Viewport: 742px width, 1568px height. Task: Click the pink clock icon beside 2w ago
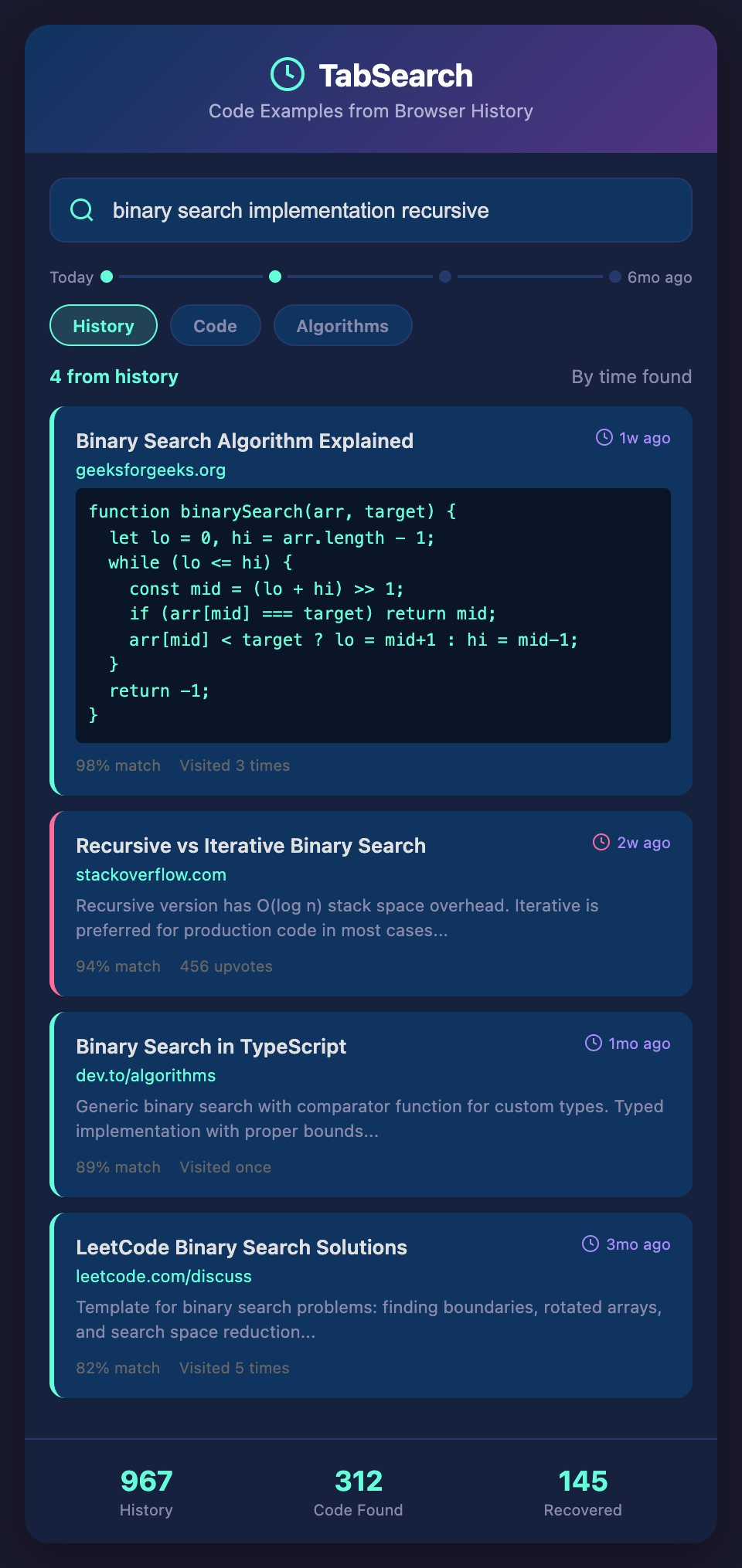tap(601, 843)
